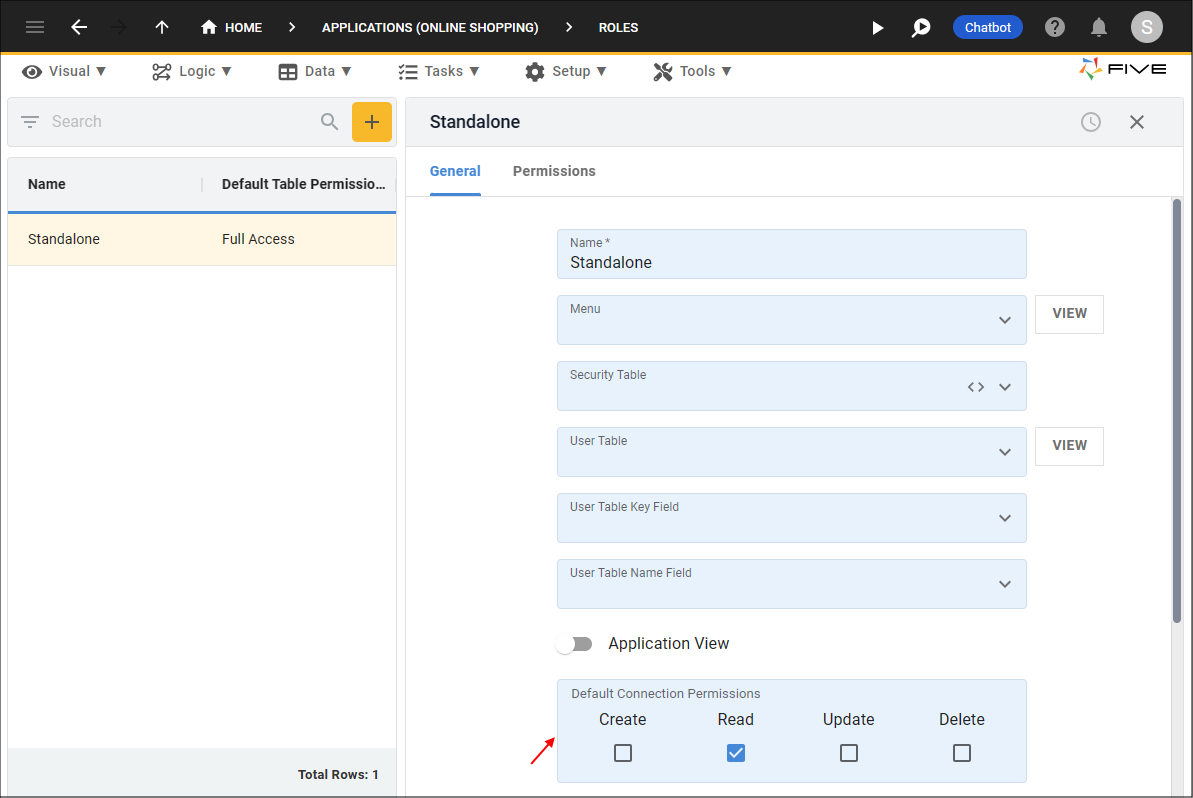The image size is (1193, 798).
Task: Open the Logic menu
Action: click(192, 72)
